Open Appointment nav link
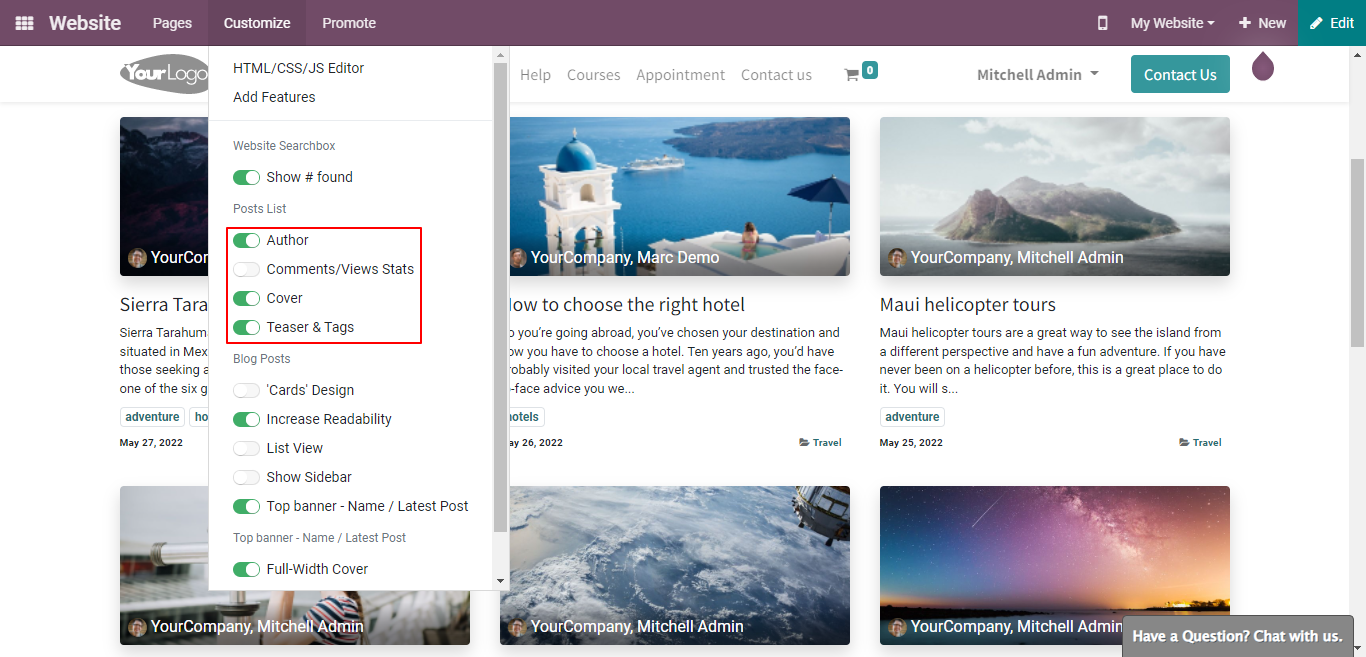The height and width of the screenshot is (657, 1366). [680, 75]
